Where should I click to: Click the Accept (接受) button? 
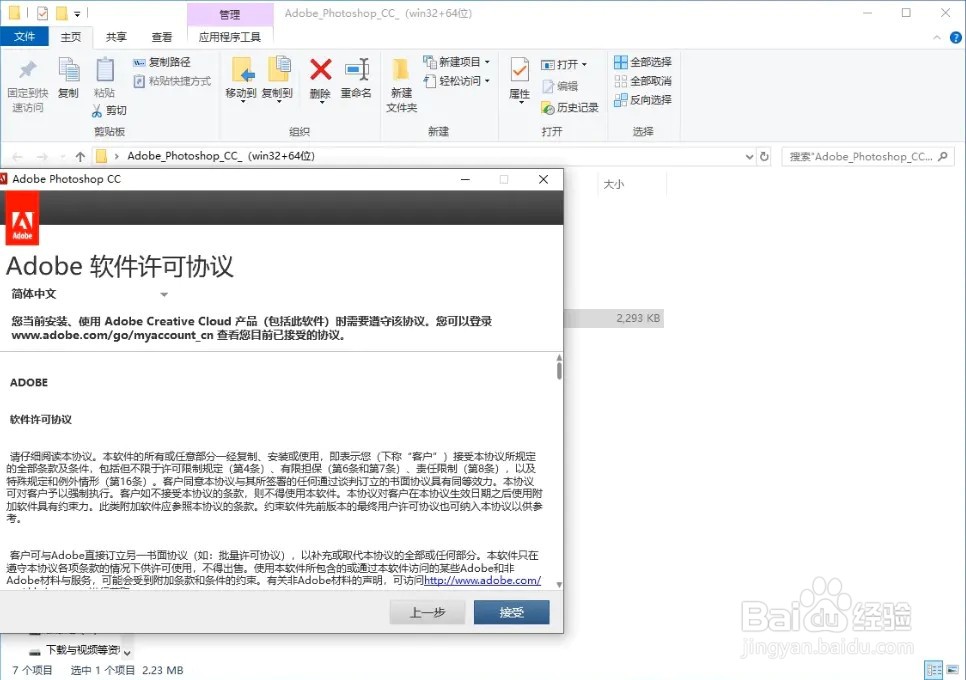(x=511, y=612)
